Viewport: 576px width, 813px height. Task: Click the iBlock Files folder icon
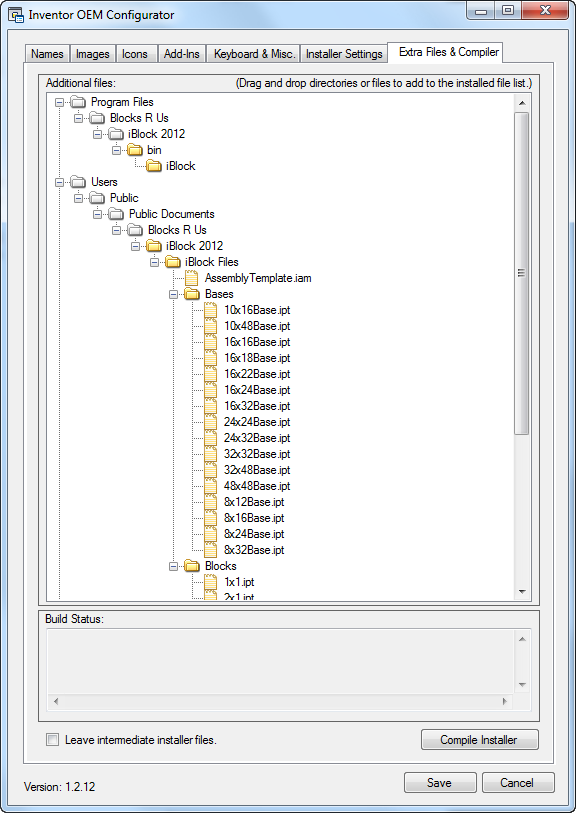pyautogui.click(x=173, y=262)
